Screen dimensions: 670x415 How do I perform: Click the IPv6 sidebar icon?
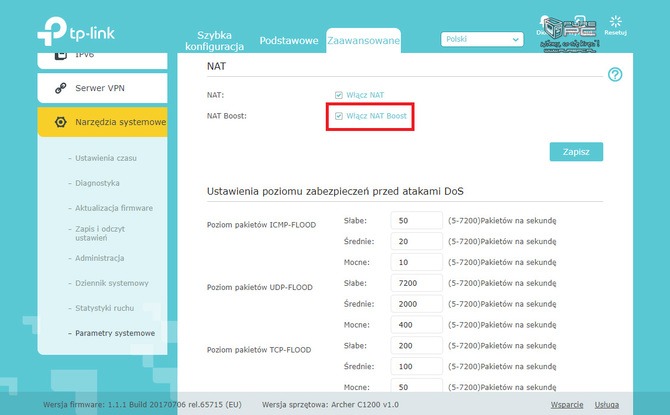[x=60, y=55]
